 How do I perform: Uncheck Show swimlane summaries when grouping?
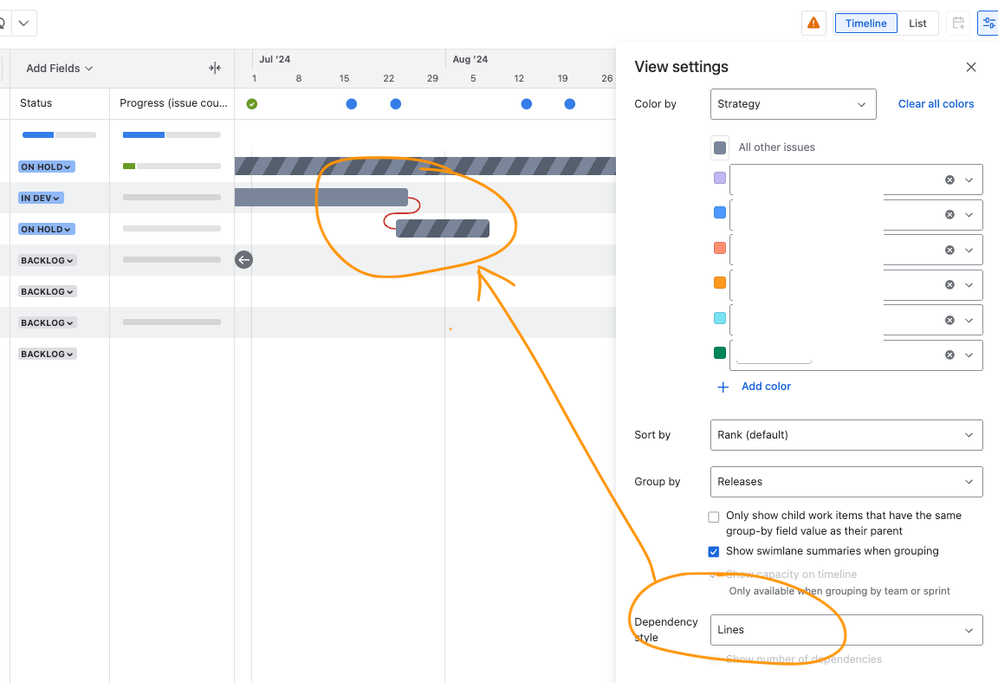pos(713,551)
